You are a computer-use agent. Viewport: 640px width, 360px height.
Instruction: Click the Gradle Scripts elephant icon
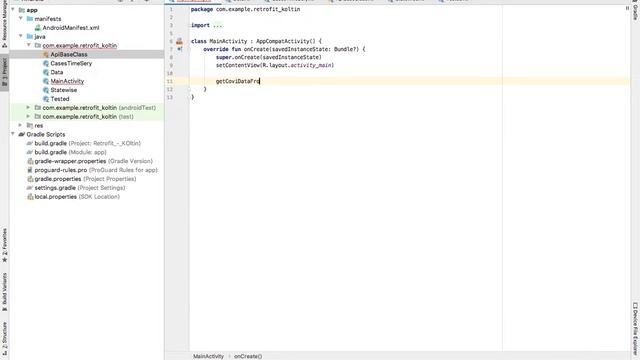tap(22, 134)
